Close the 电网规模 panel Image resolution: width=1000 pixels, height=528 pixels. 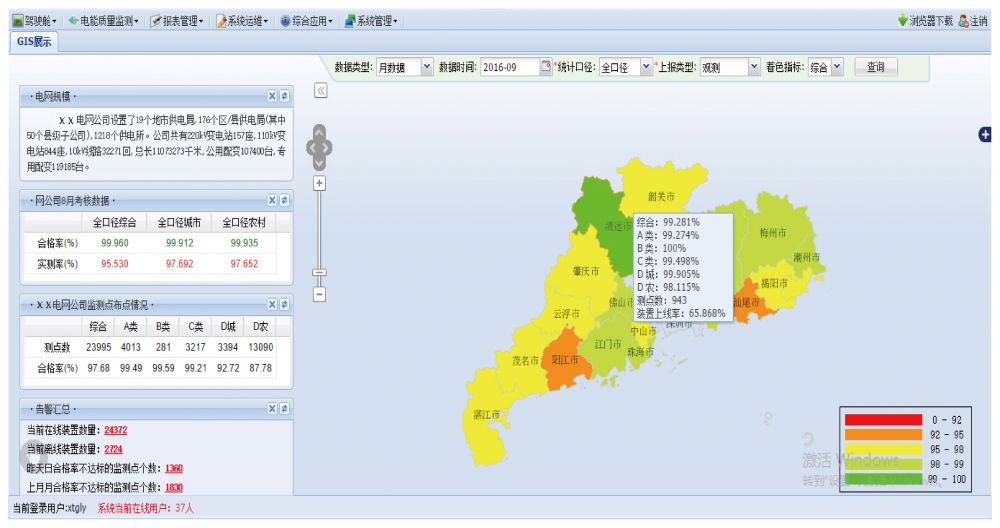[272, 96]
